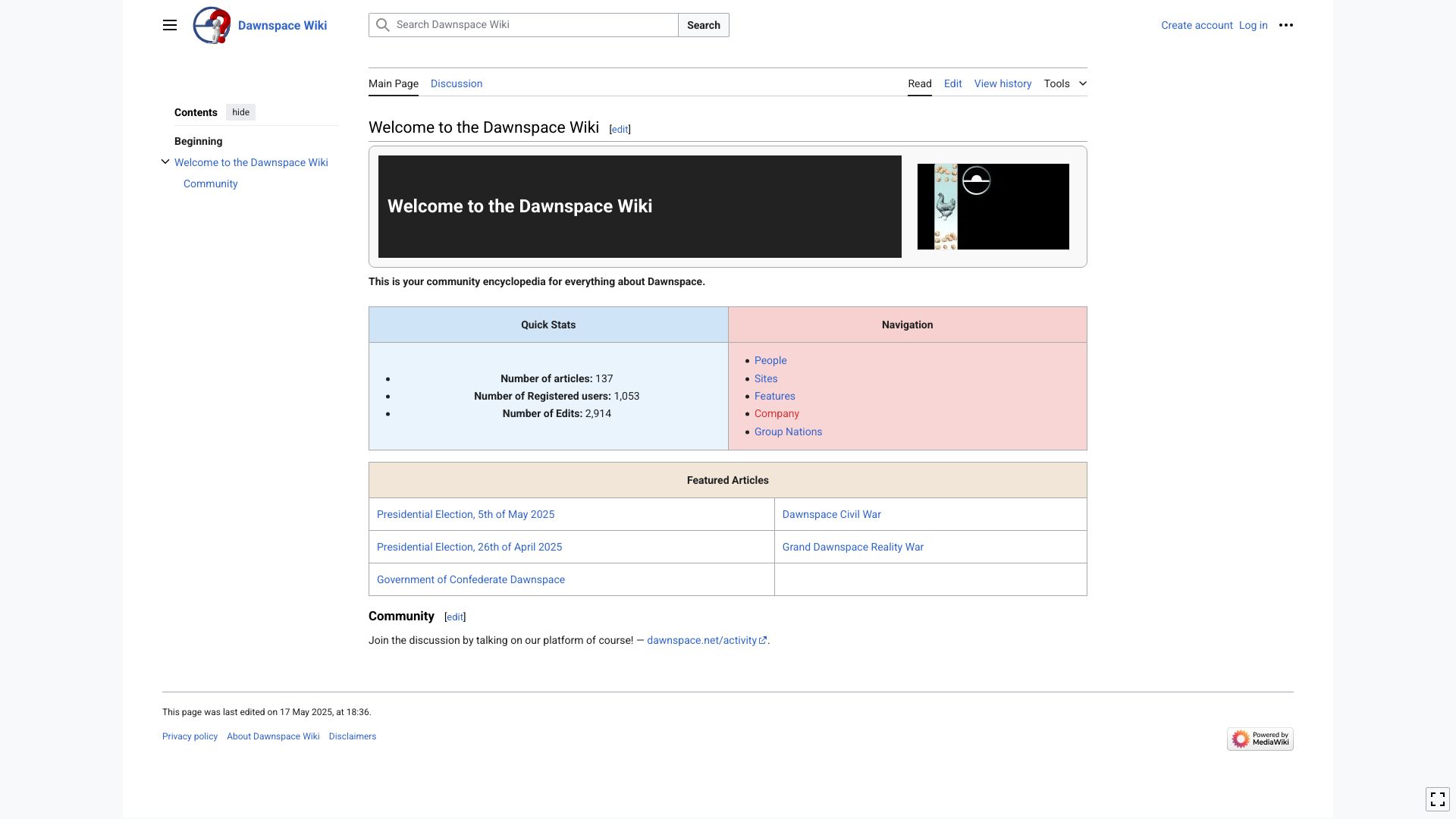Expand the Tools dropdown menu
The height and width of the screenshot is (819, 1456).
coord(1065,83)
